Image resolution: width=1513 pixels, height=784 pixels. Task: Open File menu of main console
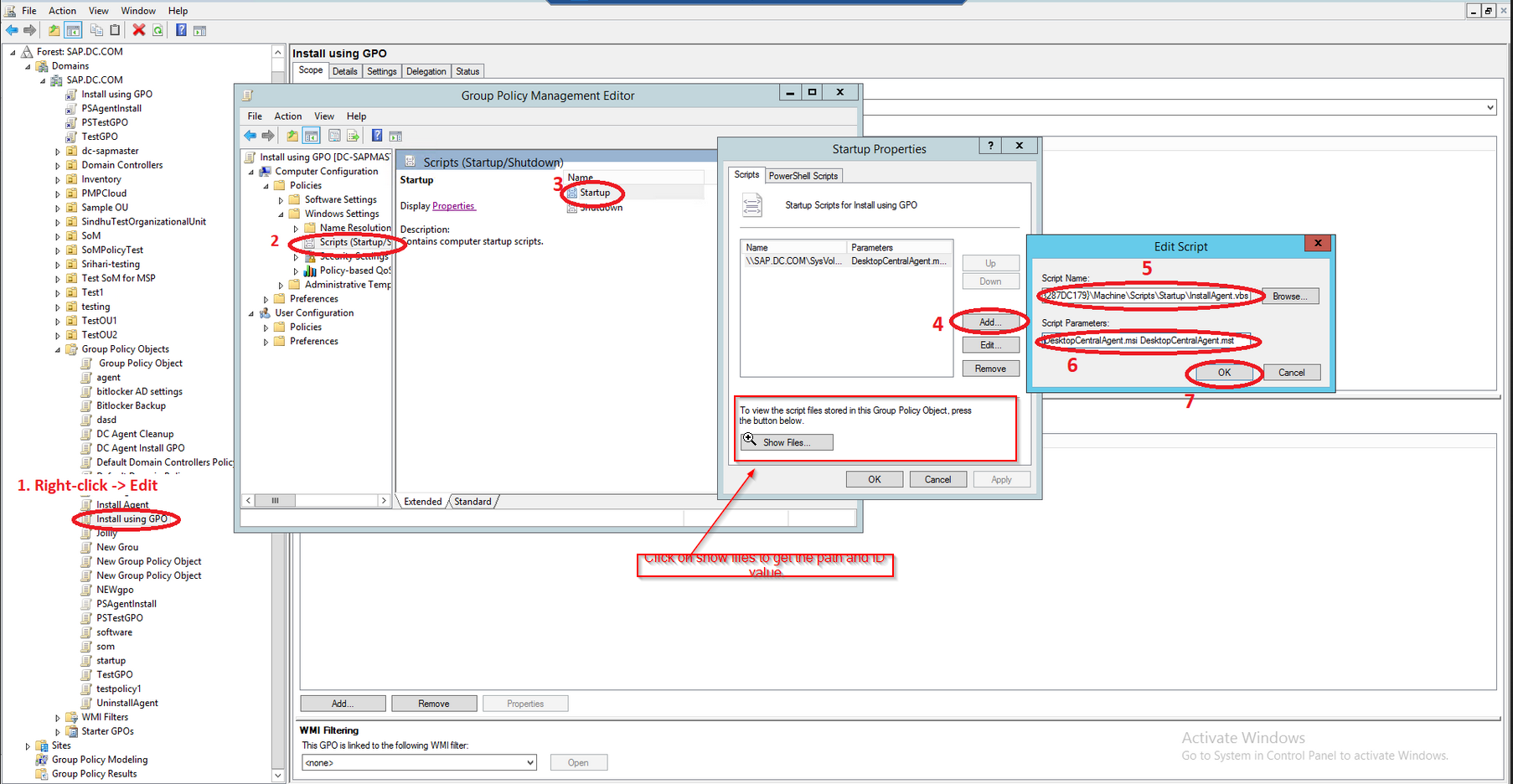[x=29, y=11]
